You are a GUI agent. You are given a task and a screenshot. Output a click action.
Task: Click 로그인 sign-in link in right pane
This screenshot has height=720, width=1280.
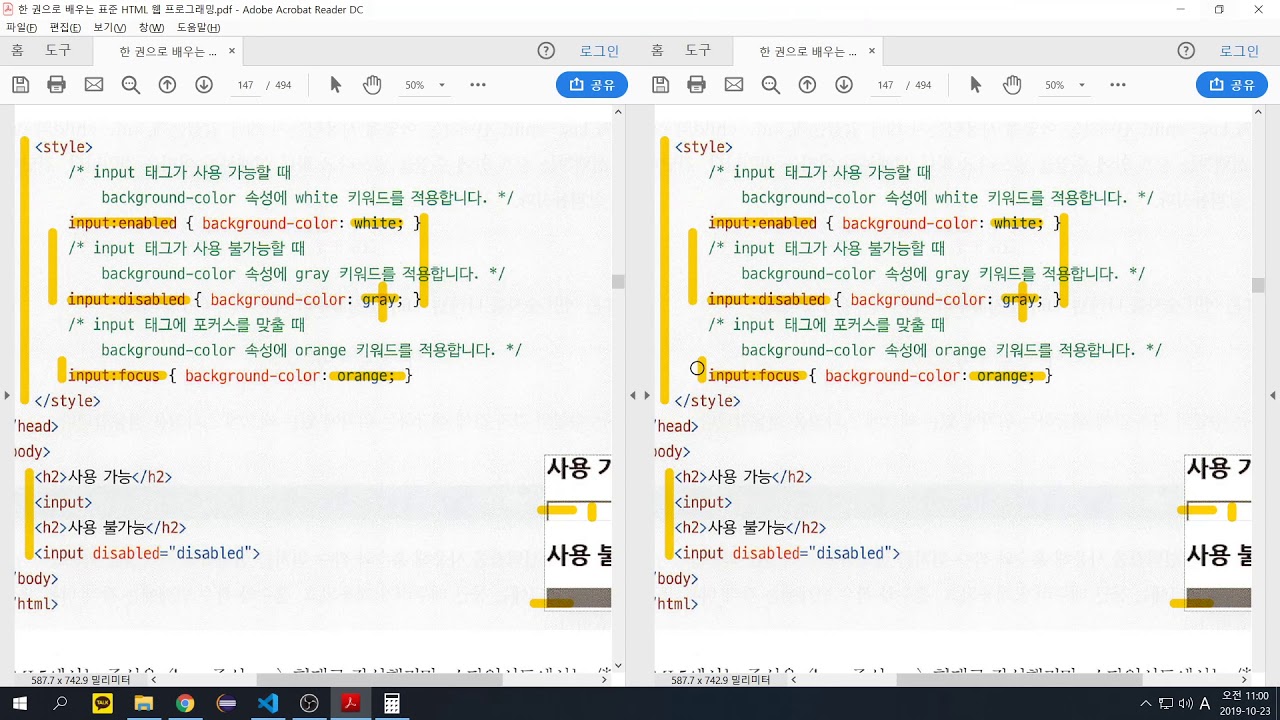[1240, 51]
